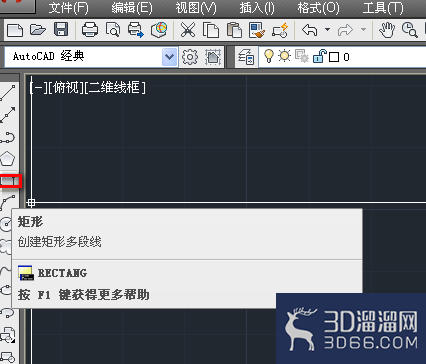Toggle layer 0 lock padlock icon

tap(320, 56)
